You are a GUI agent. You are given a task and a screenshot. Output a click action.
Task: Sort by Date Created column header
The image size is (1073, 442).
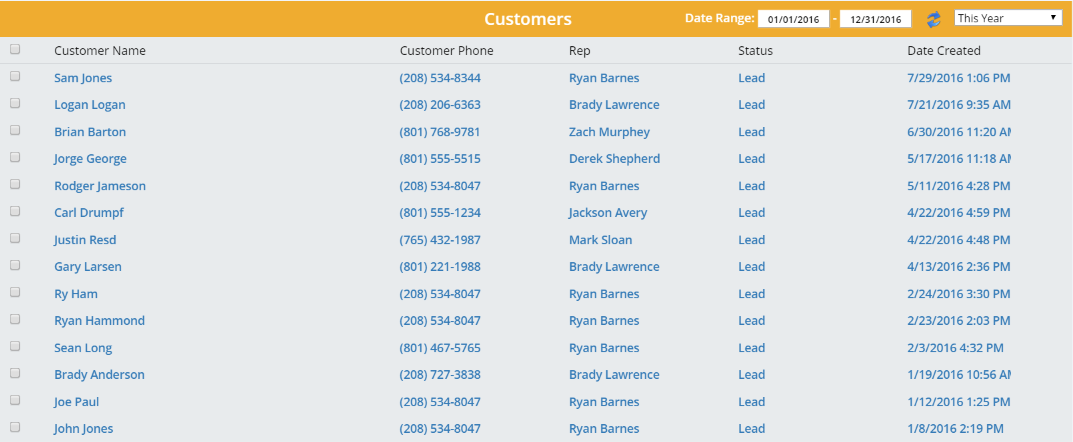click(x=944, y=51)
